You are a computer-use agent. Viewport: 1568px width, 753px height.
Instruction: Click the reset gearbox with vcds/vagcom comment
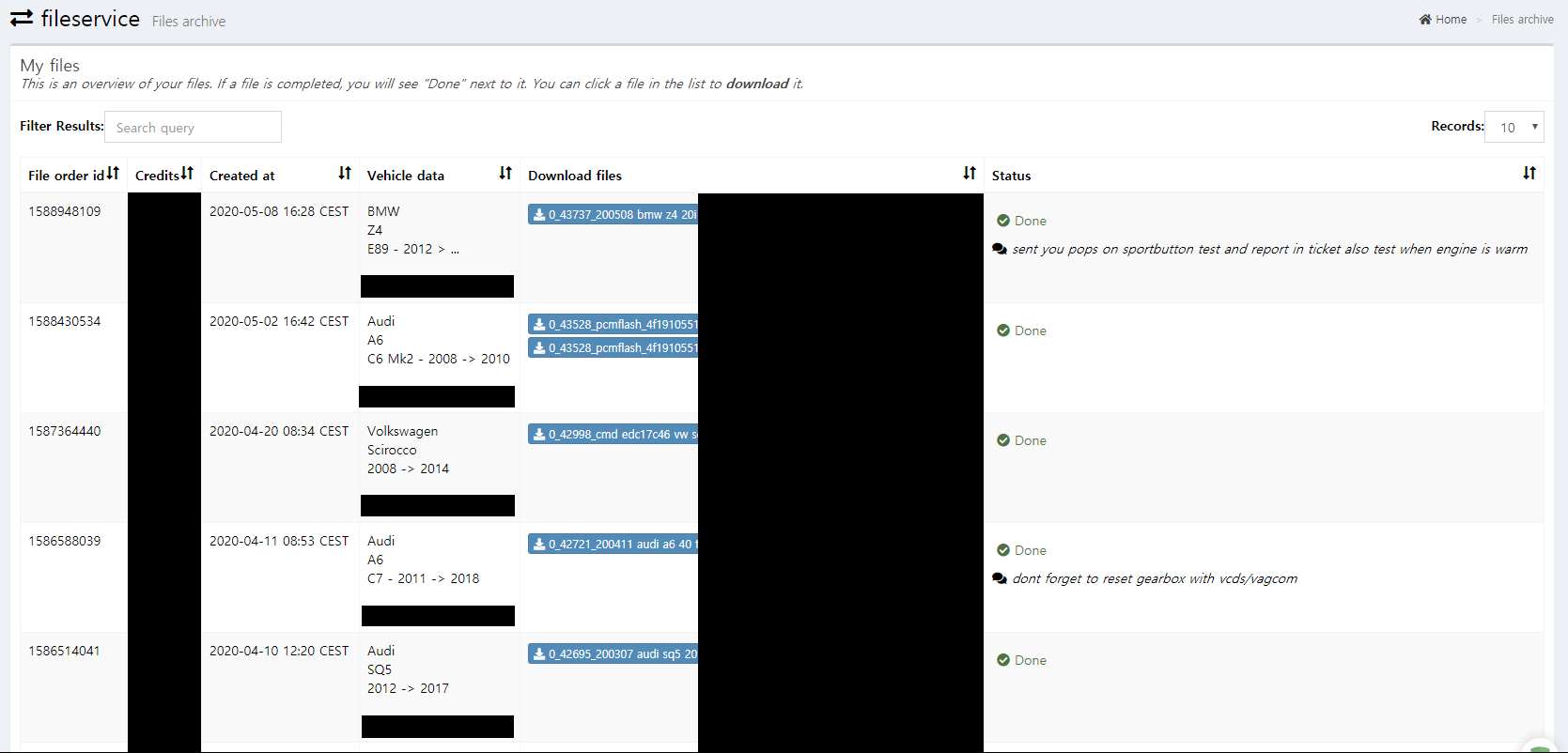1155,578
